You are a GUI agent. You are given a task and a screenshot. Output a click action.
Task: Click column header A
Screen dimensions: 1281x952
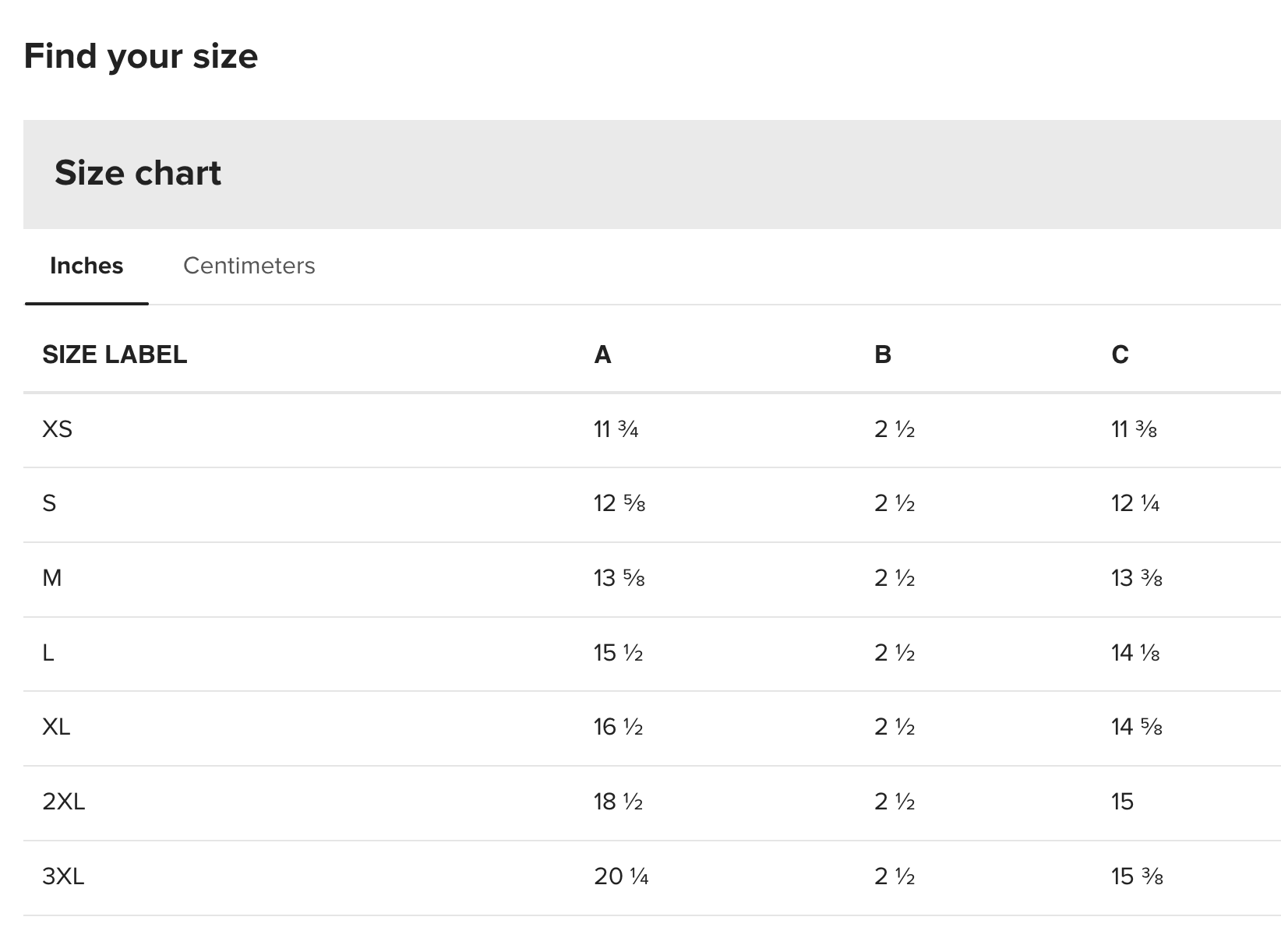coord(602,354)
